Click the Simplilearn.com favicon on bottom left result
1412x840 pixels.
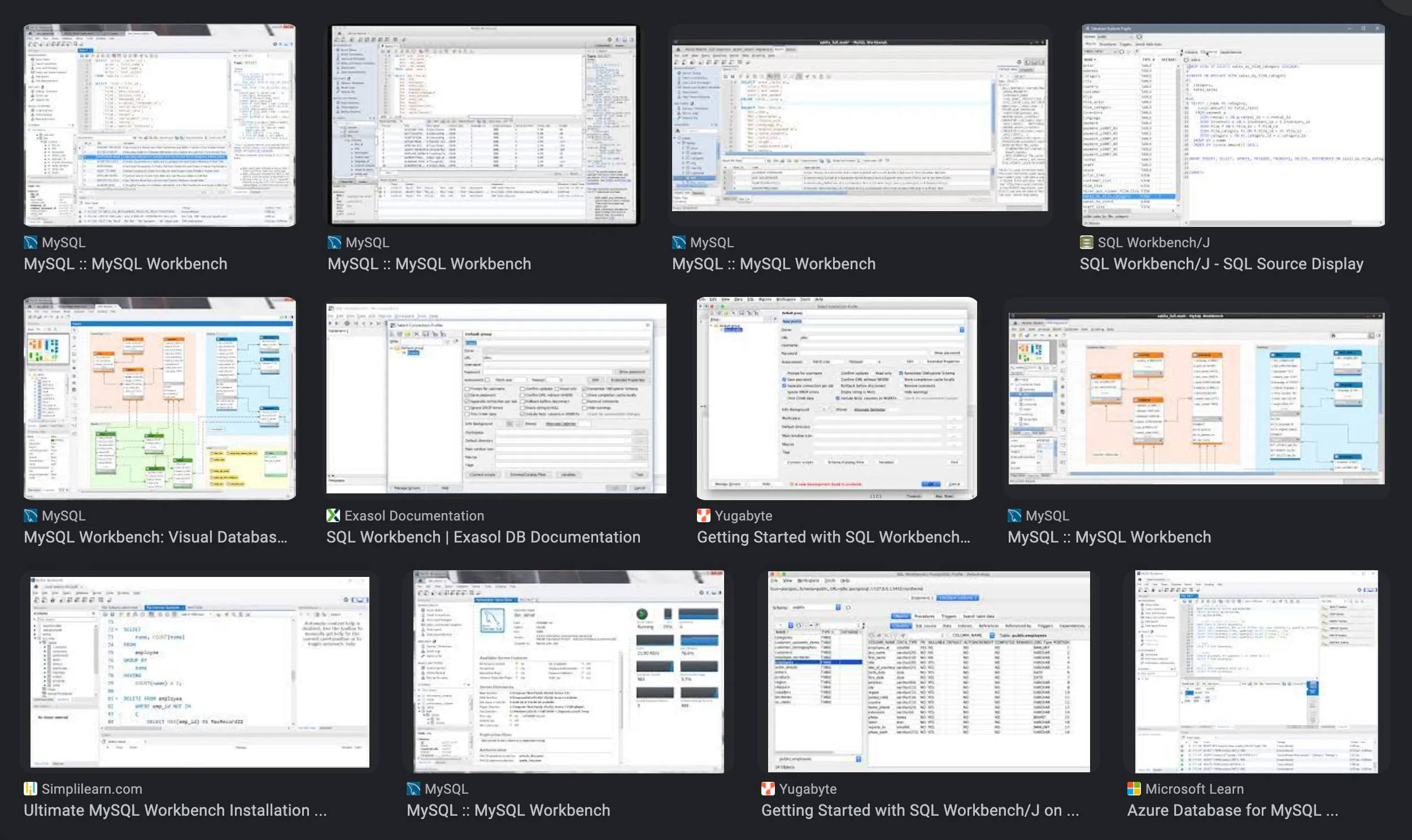[30, 789]
